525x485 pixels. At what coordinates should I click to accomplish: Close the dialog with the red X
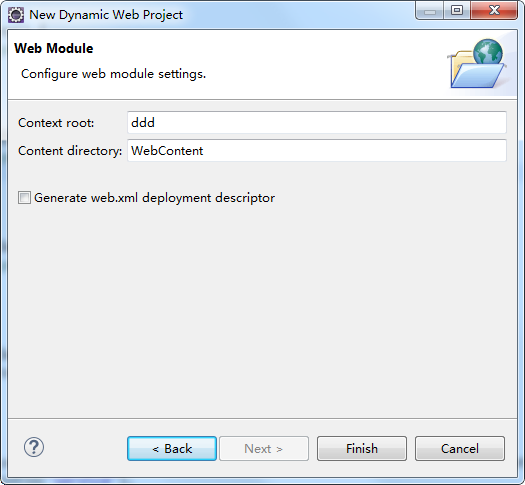[x=494, y=11]
